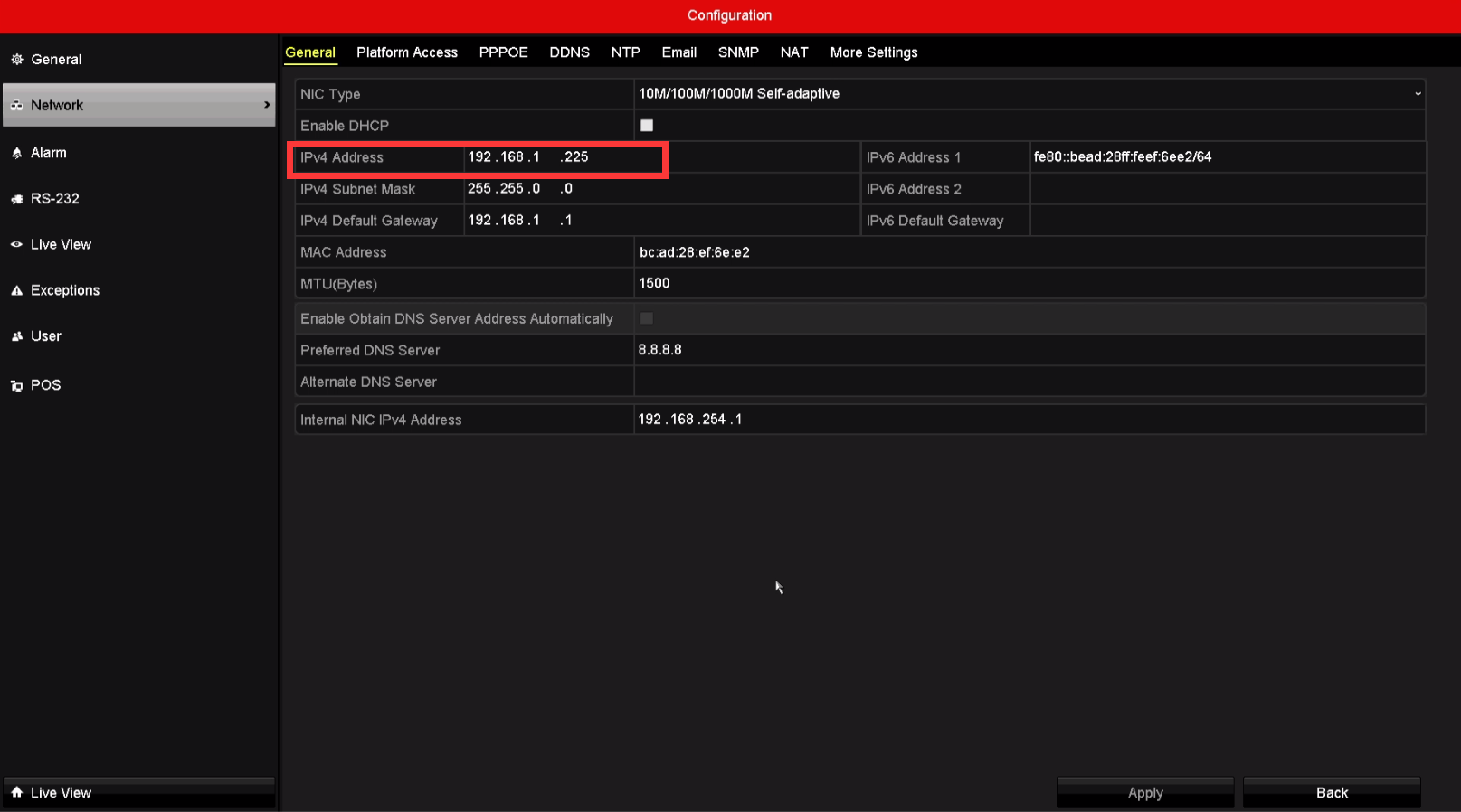Viewport: 1461px width, 812px height.
Task: Click the Live View eye icon
Action: [x=17, y=245]
